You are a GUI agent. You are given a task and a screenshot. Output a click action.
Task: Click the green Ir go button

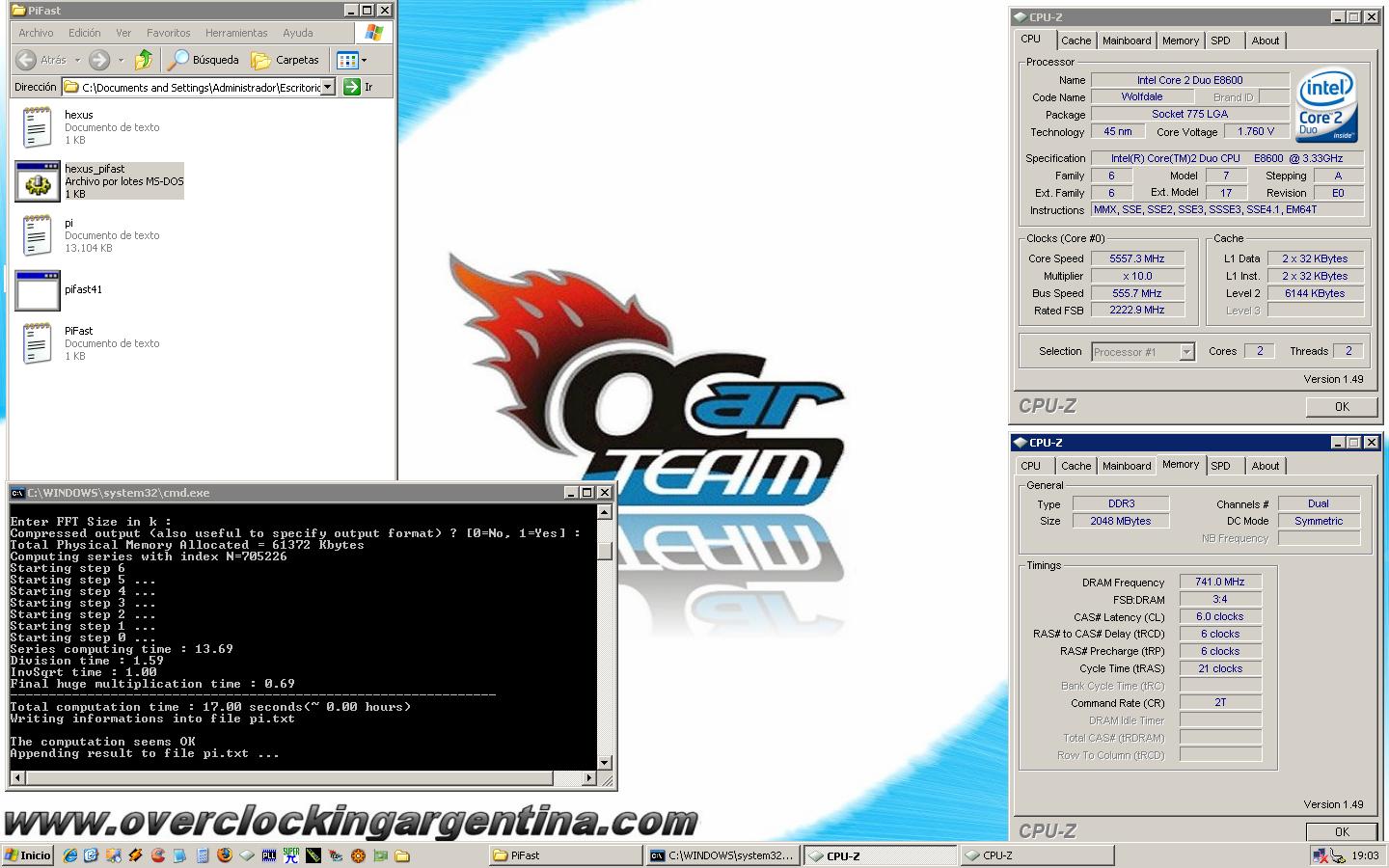(358, 87)
